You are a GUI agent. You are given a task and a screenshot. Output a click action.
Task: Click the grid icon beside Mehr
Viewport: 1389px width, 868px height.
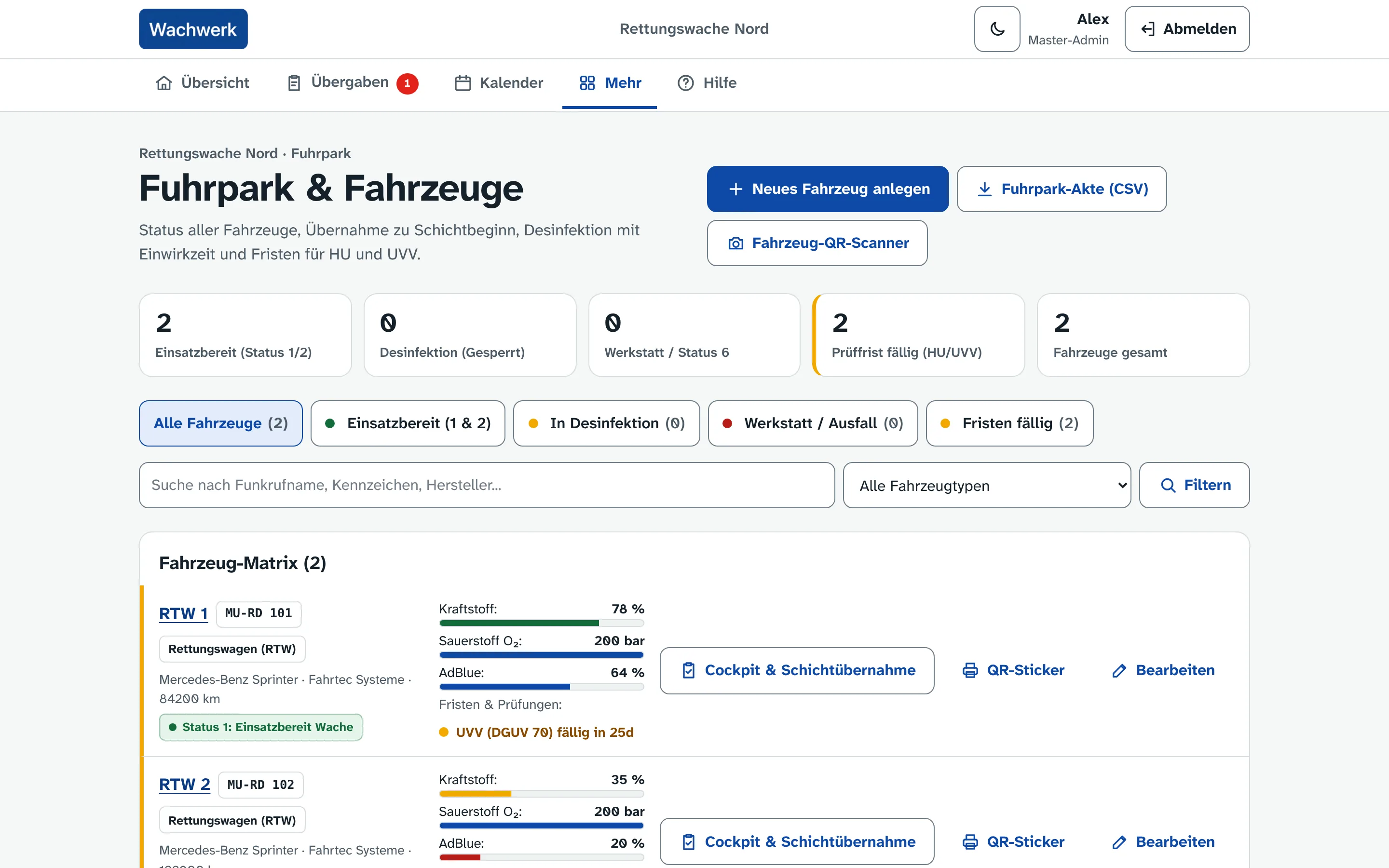pos(587,83)
